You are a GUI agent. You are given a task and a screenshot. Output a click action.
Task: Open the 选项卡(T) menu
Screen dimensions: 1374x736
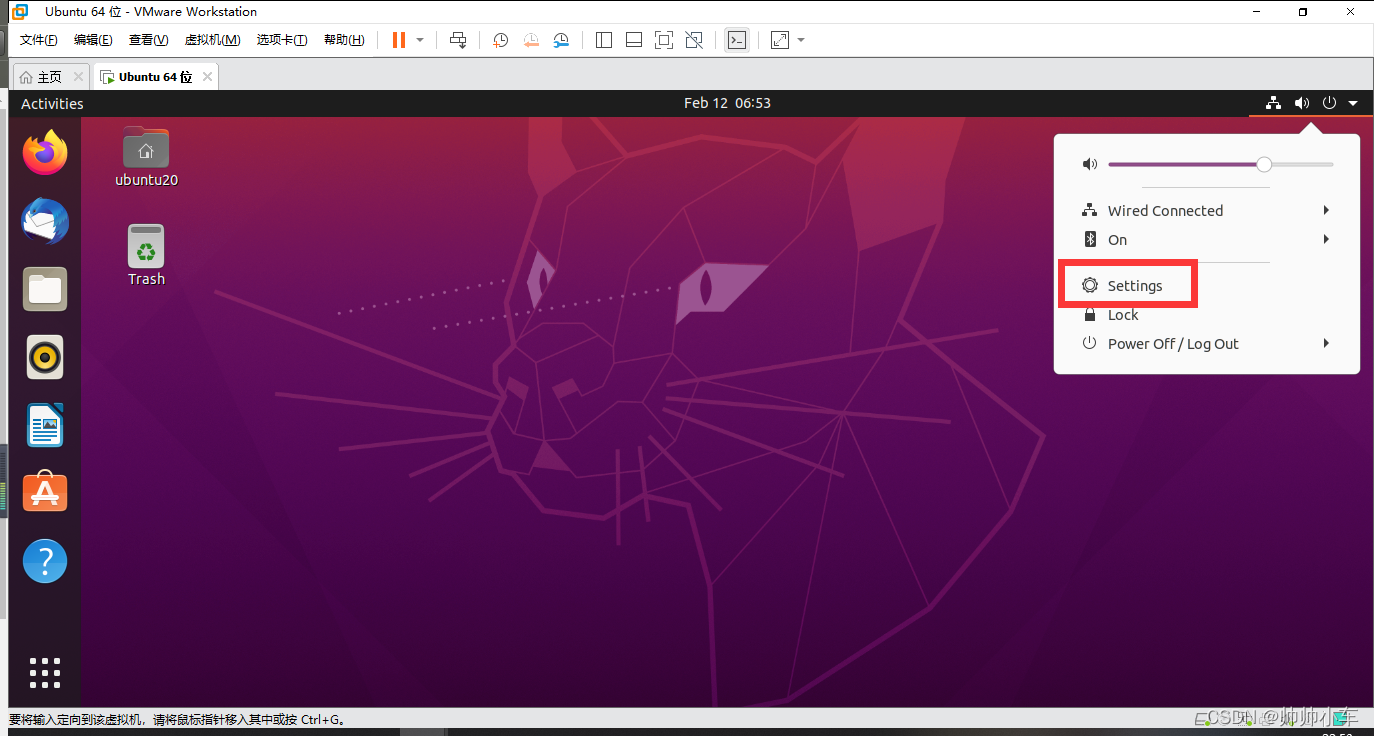point(282,40)
